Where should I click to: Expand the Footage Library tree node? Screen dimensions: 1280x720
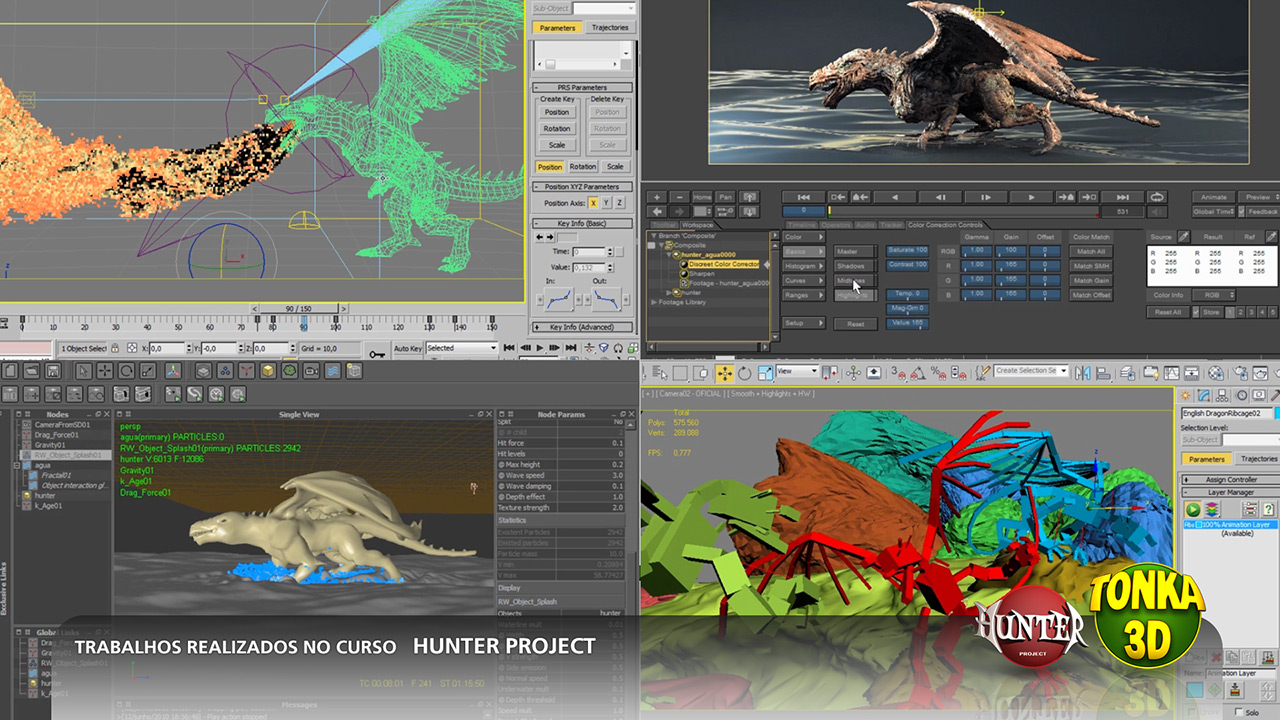pos(655,302)
